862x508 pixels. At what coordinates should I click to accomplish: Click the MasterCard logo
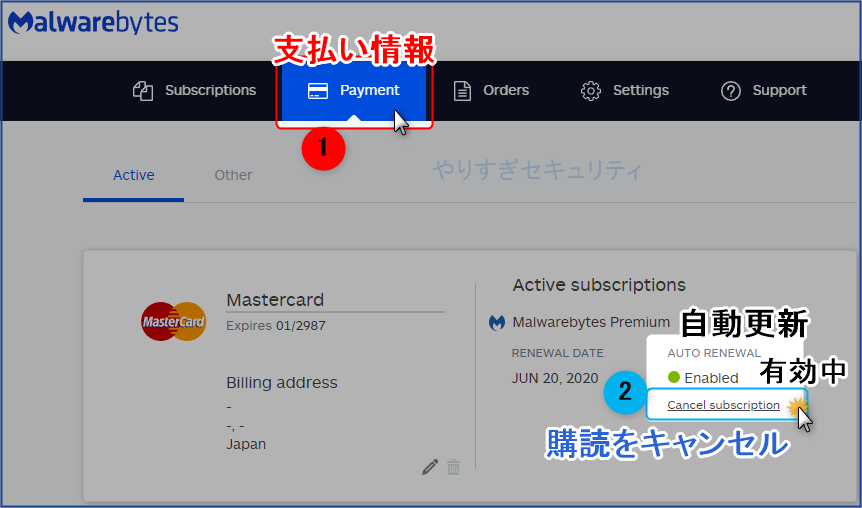pos(173,321)
